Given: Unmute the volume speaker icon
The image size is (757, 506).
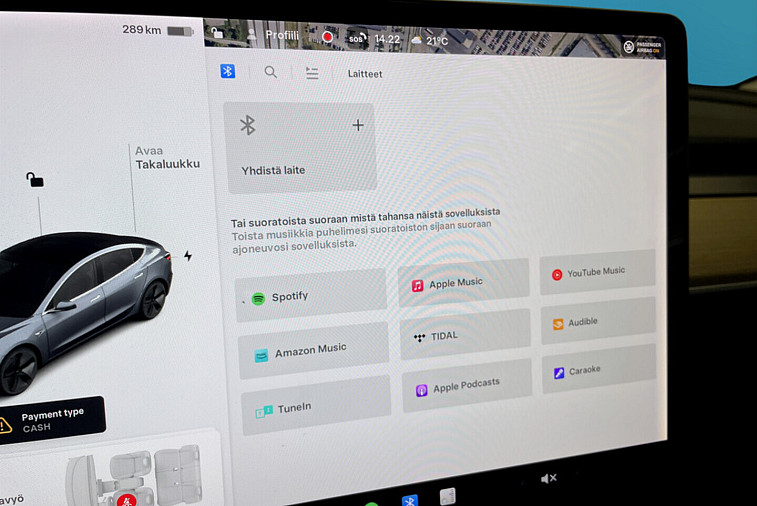Looking at the screenshot, I should point(548,479).
